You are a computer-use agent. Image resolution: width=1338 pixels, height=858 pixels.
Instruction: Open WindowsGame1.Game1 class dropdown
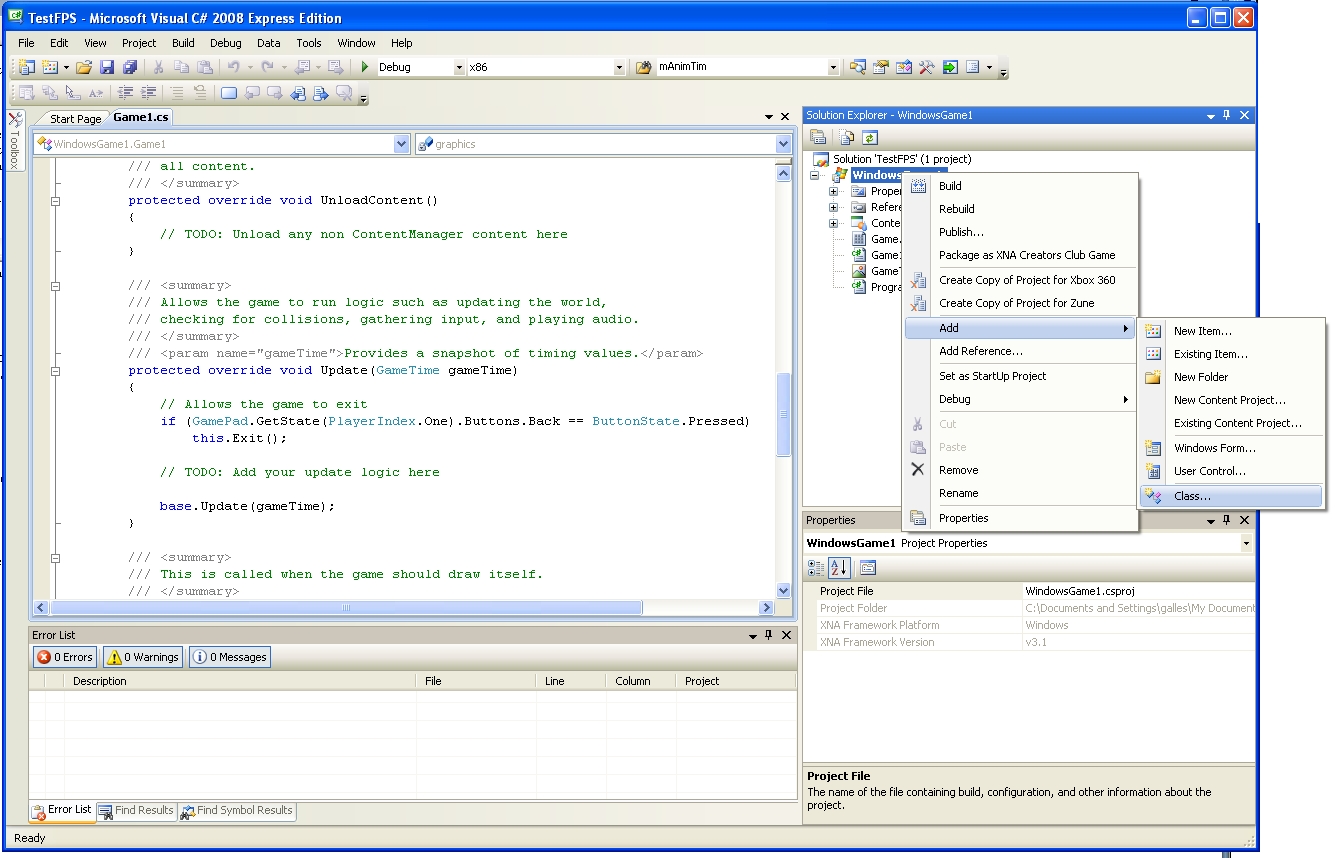(x=402, y=144)
